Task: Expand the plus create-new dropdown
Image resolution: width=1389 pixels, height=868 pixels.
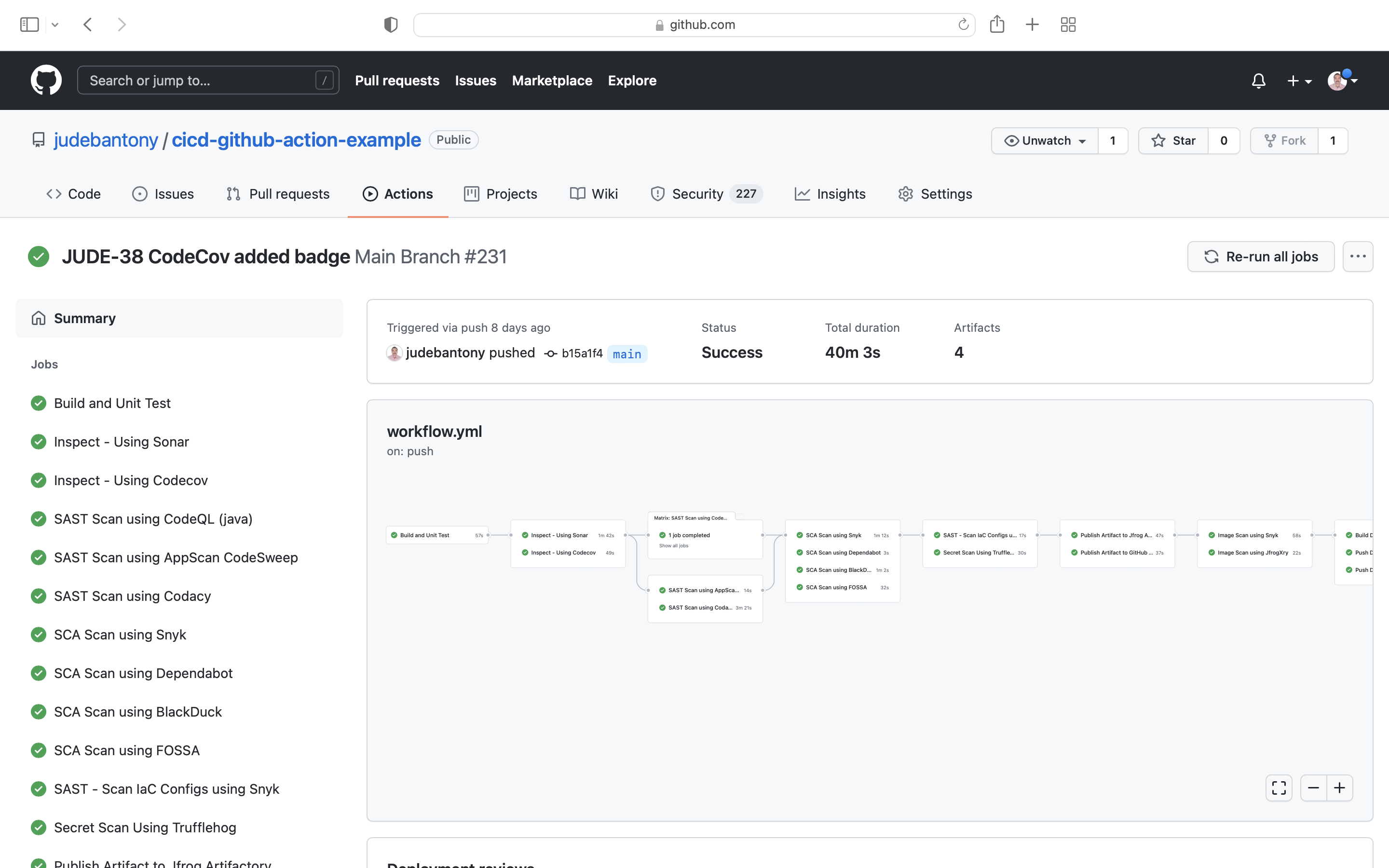Action: (x=1299, y=81)
